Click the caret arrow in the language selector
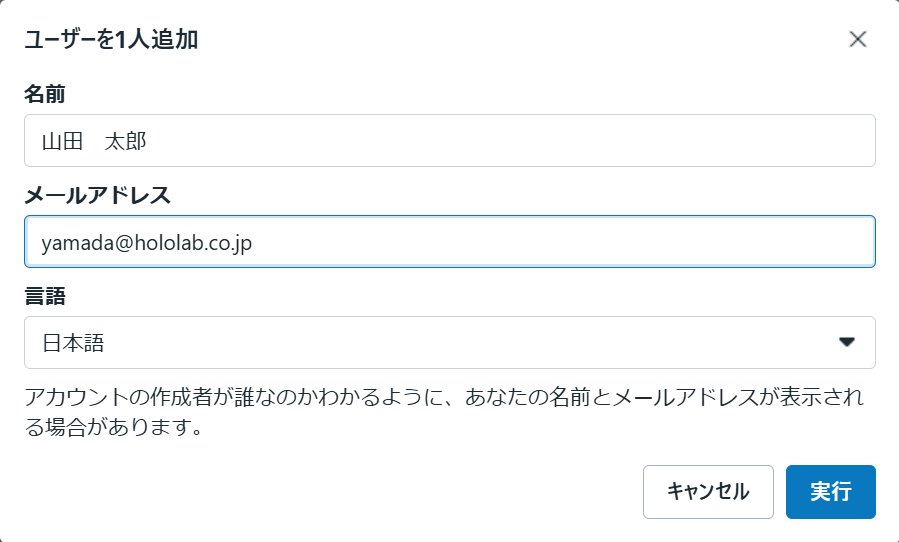 click(x=847, y=342)
